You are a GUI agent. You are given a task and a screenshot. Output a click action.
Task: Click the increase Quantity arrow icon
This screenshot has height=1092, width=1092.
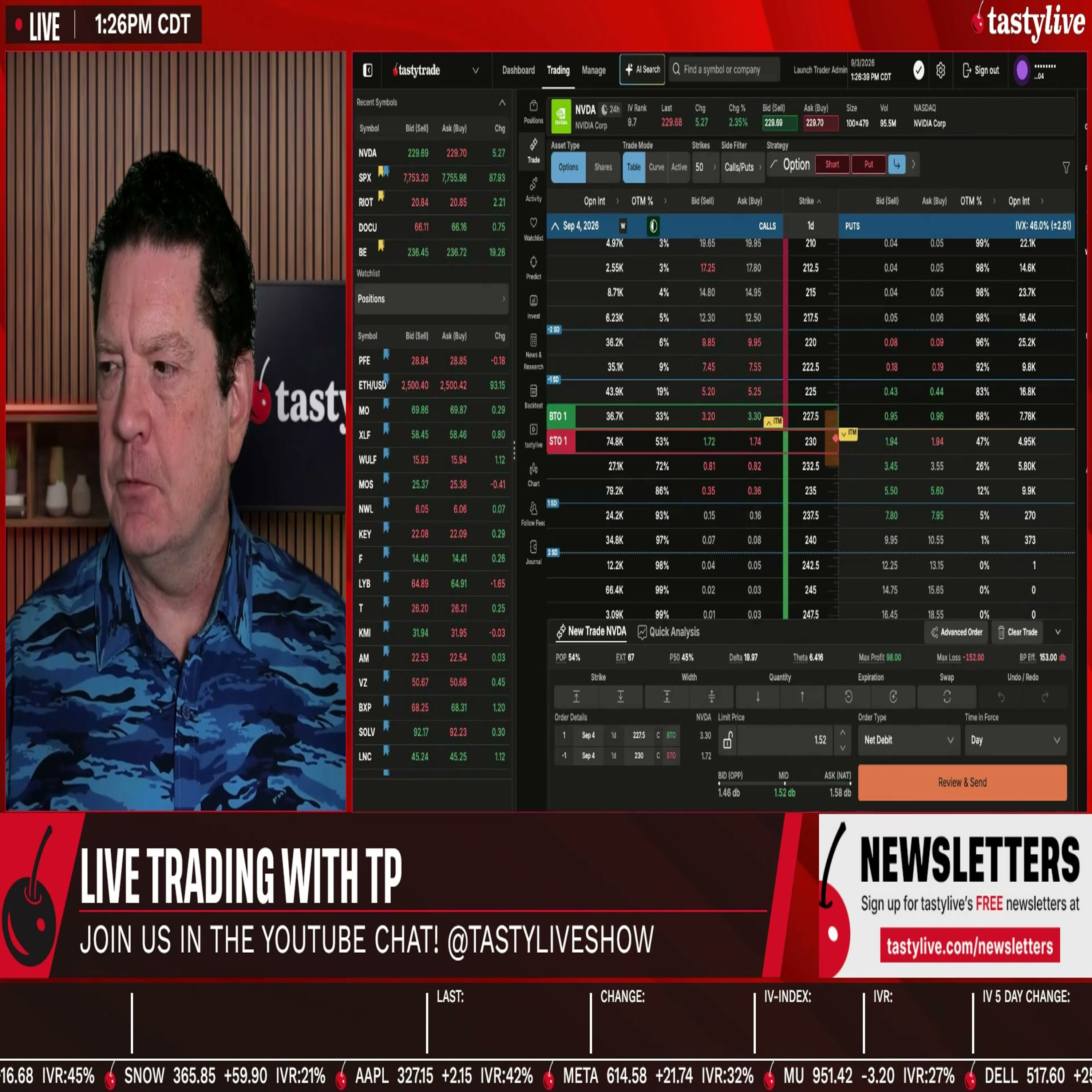click(x=802, y=696)
